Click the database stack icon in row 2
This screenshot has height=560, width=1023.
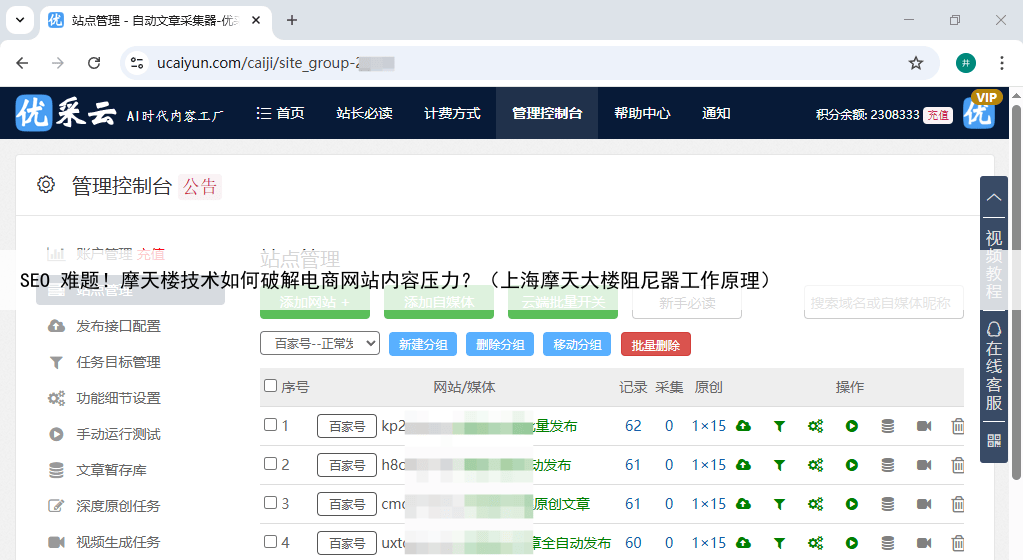pyautogui.click(x=887, y=465)
